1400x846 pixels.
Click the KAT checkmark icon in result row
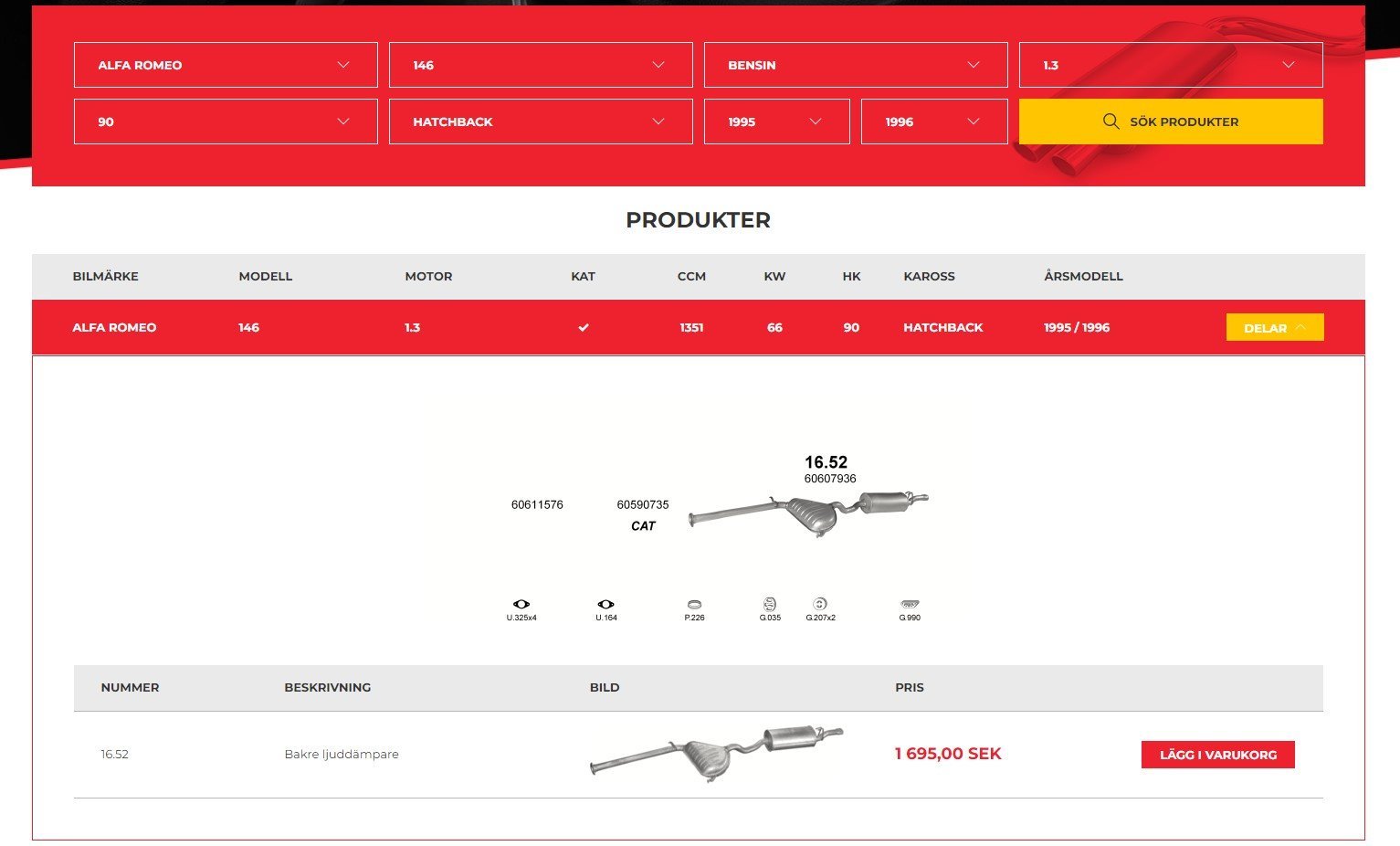pyautogui.click(x=584, y=327)
